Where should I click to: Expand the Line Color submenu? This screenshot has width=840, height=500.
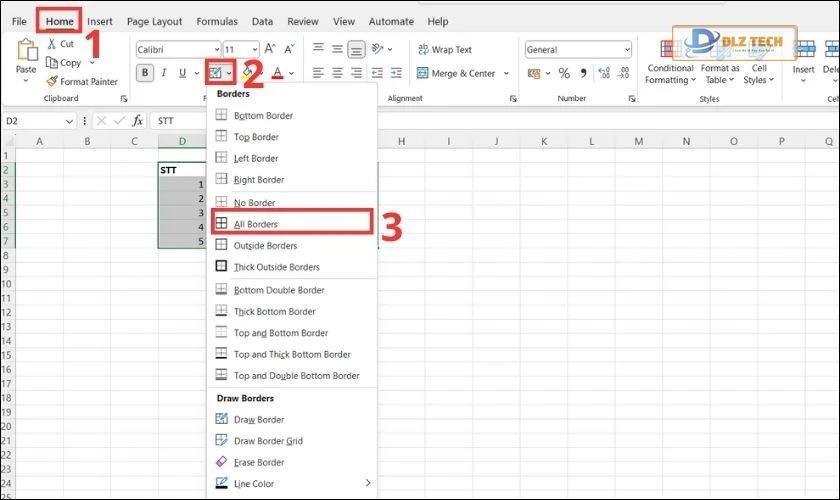click(x=290, y=484)
